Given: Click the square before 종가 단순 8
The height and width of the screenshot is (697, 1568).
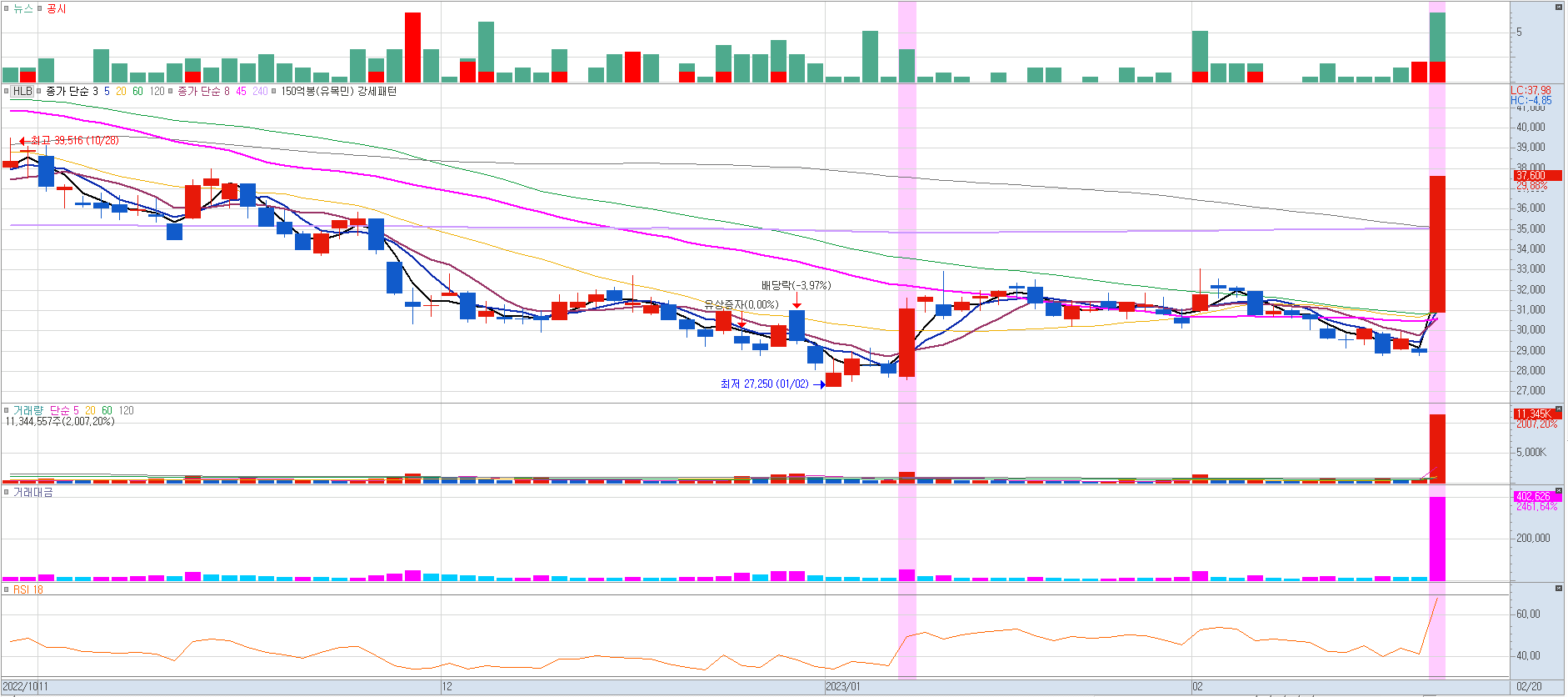Looking at the screenshot, I should (x=171, y=91).
